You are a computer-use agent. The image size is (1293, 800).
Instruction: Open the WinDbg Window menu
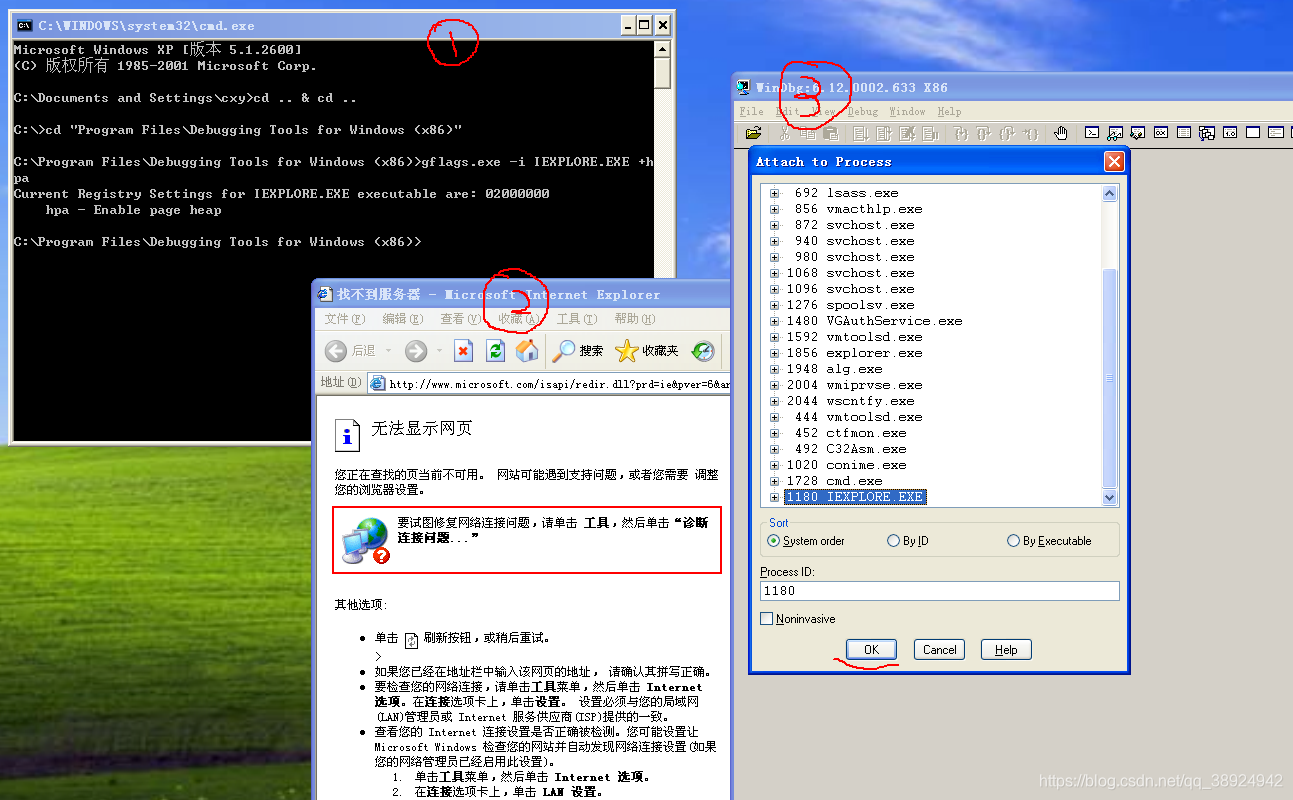[x=907, y=112]
